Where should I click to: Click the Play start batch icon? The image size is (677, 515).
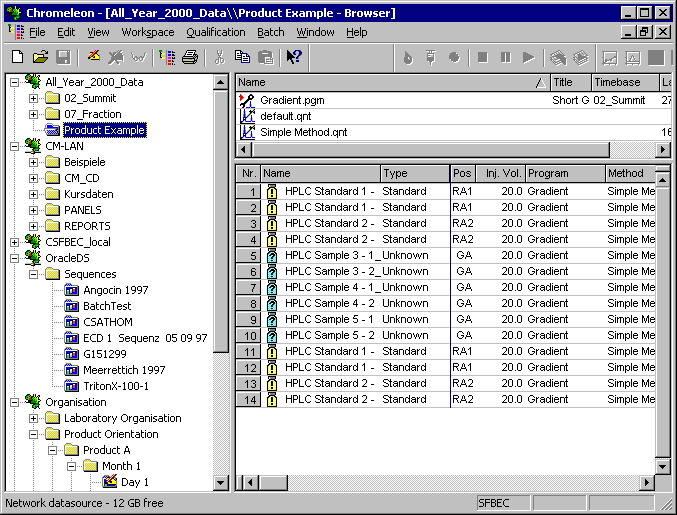tap(528, 57)
